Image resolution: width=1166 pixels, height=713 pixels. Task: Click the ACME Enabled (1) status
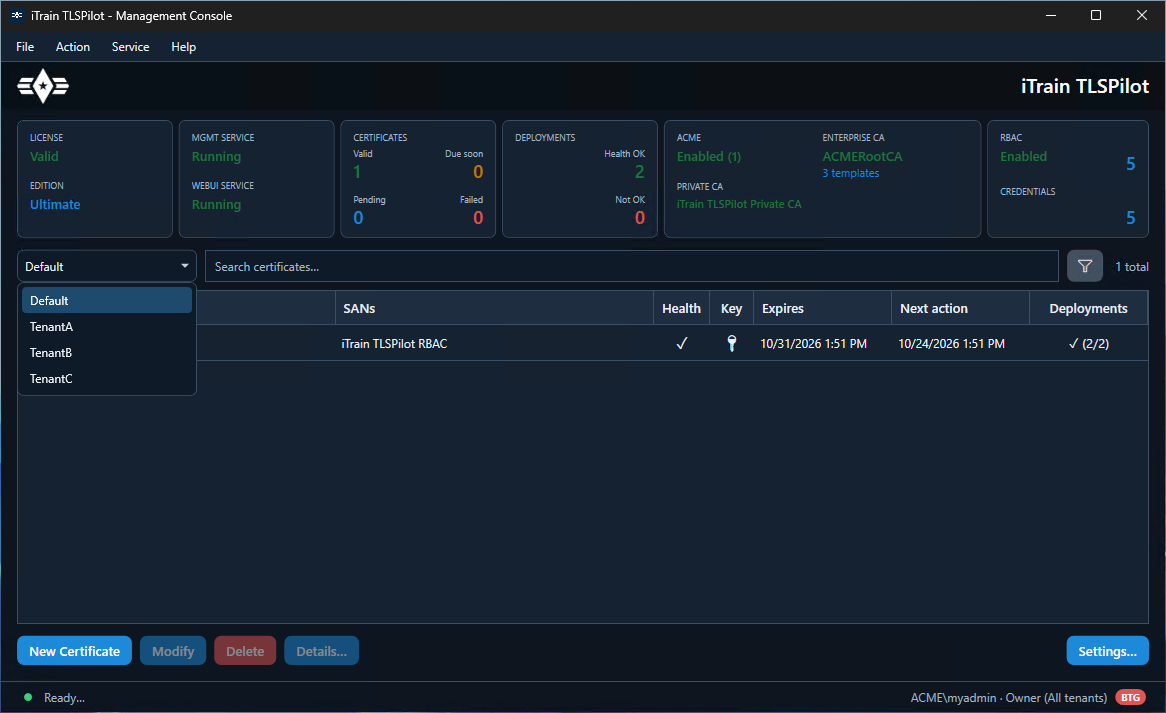click(709, 156)
